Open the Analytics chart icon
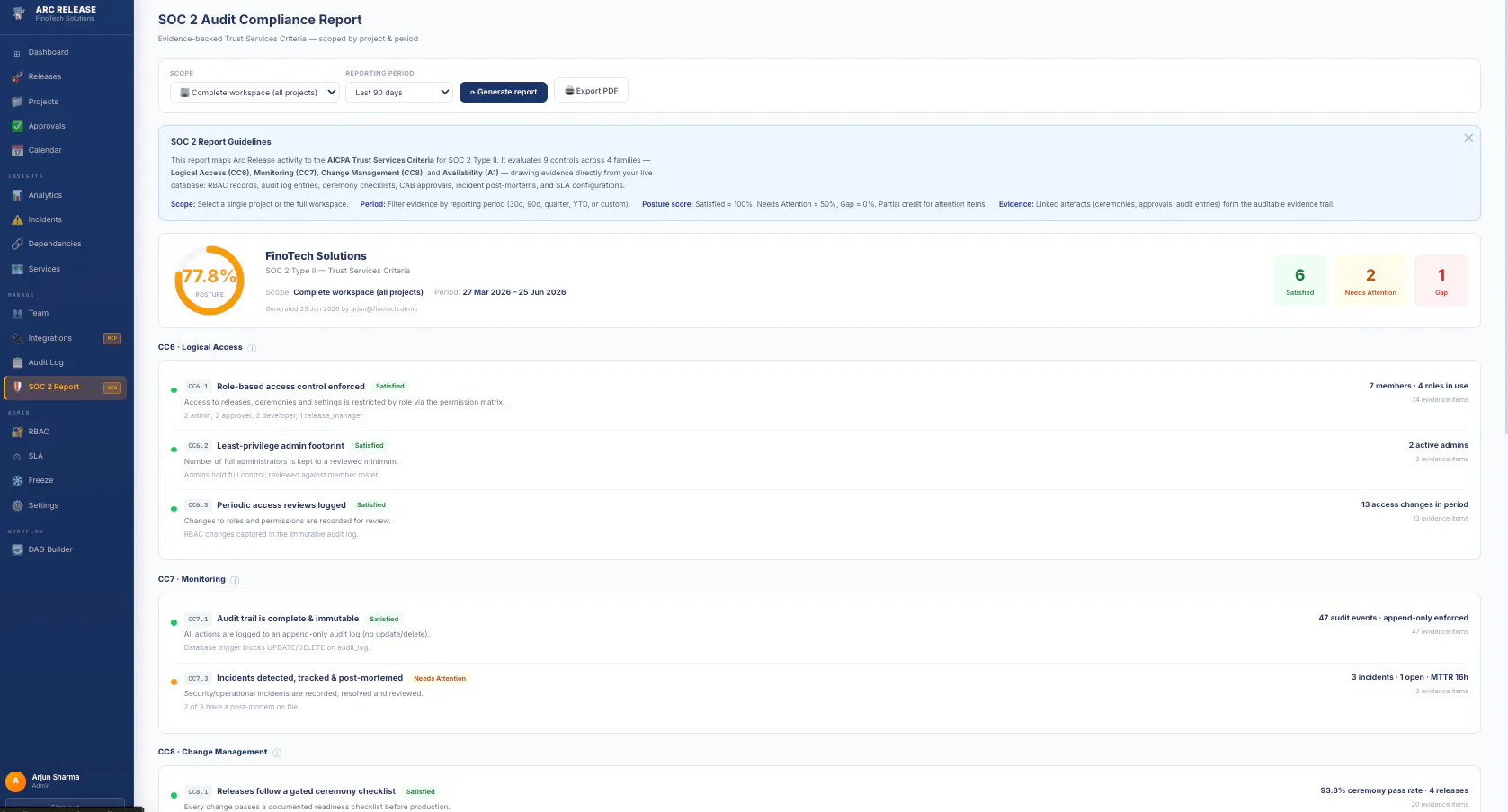 click(x=17, y=195)
